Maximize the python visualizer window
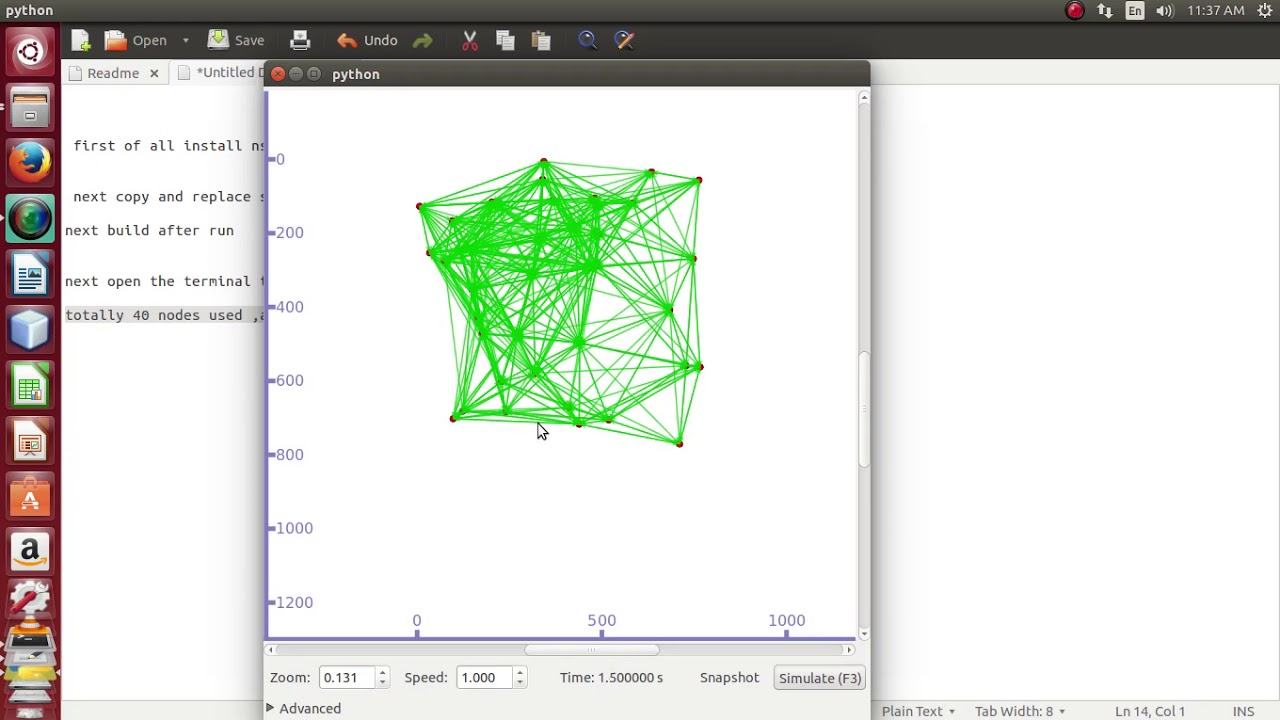The width and height of the screenshot is (1280, 720). (314, 74)
